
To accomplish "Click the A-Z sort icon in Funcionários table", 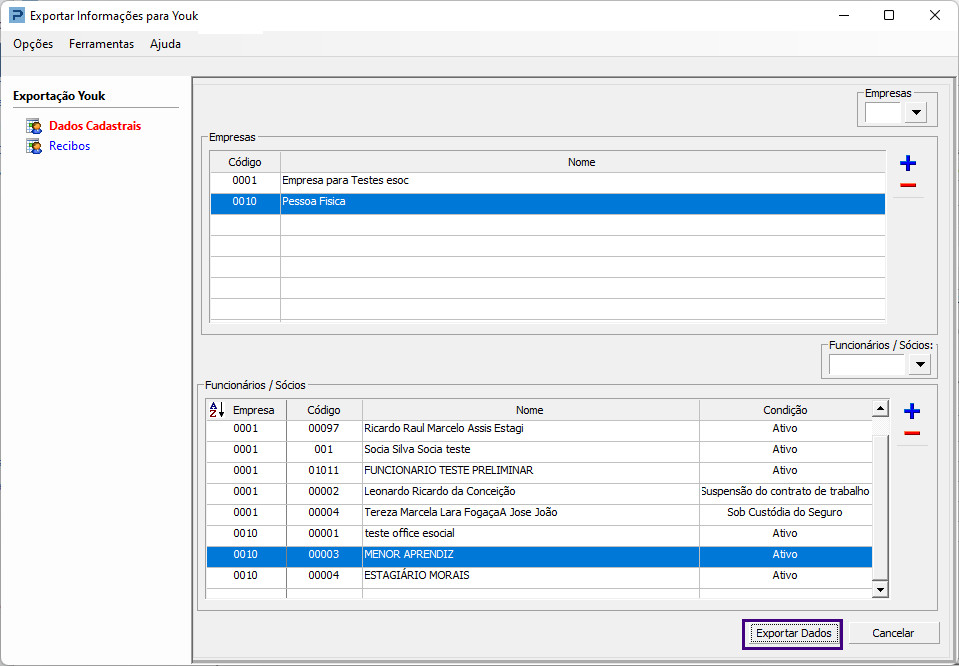I will coord(216,410).
